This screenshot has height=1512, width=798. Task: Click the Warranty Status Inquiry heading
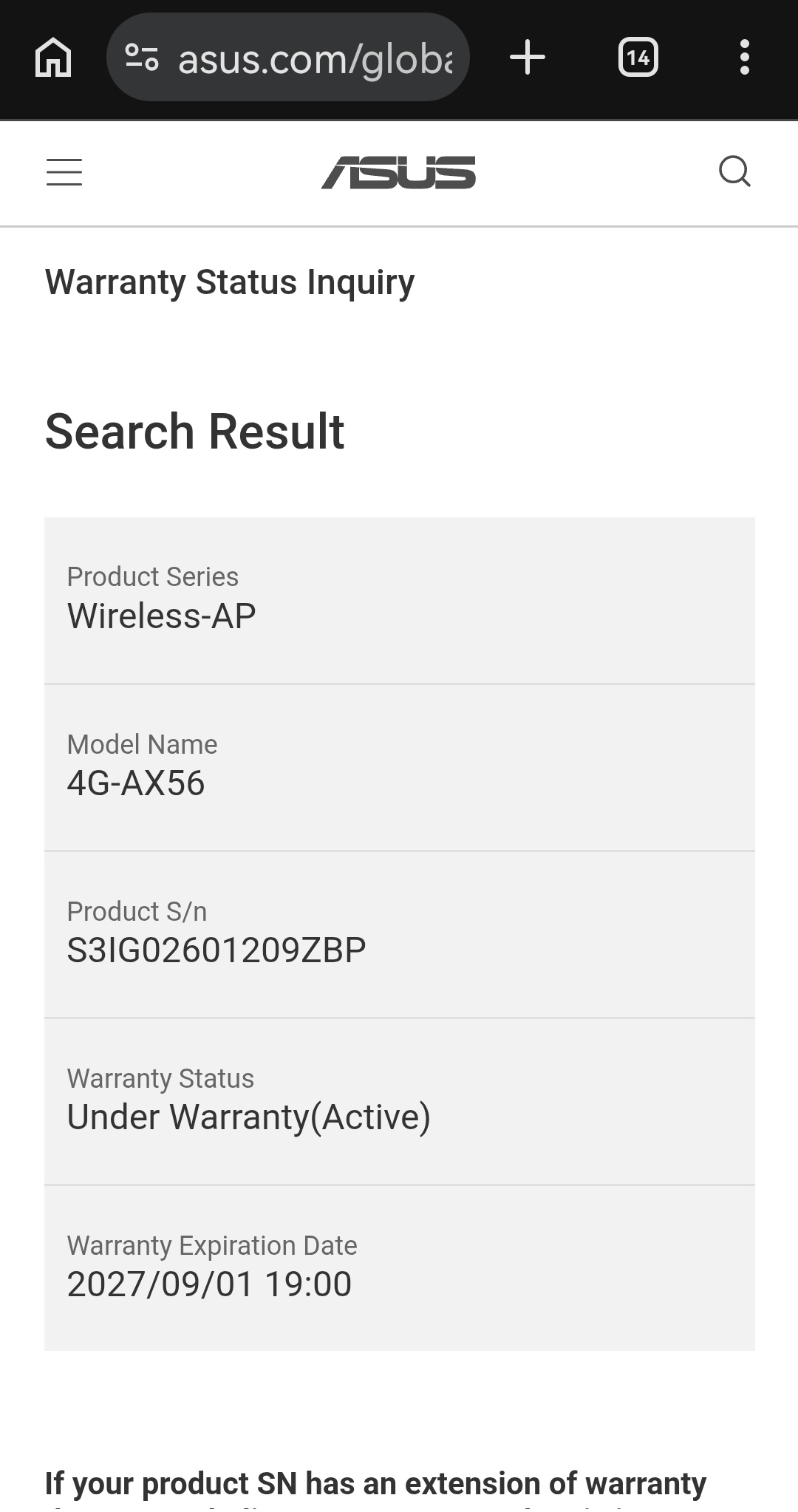pyautogui.click(x=230, y=282)
